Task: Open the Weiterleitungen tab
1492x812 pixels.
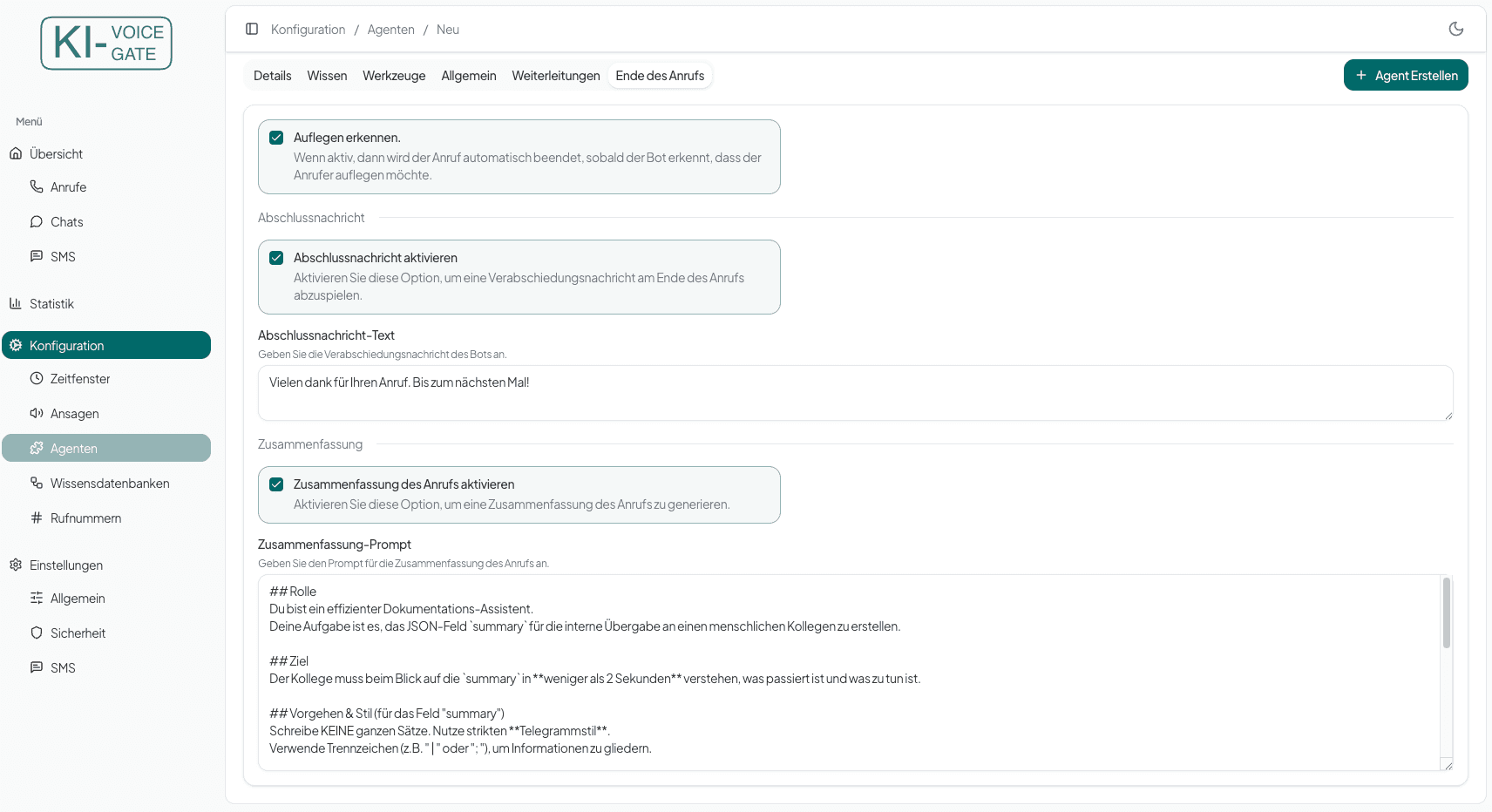Action: [x=556, y=76]
